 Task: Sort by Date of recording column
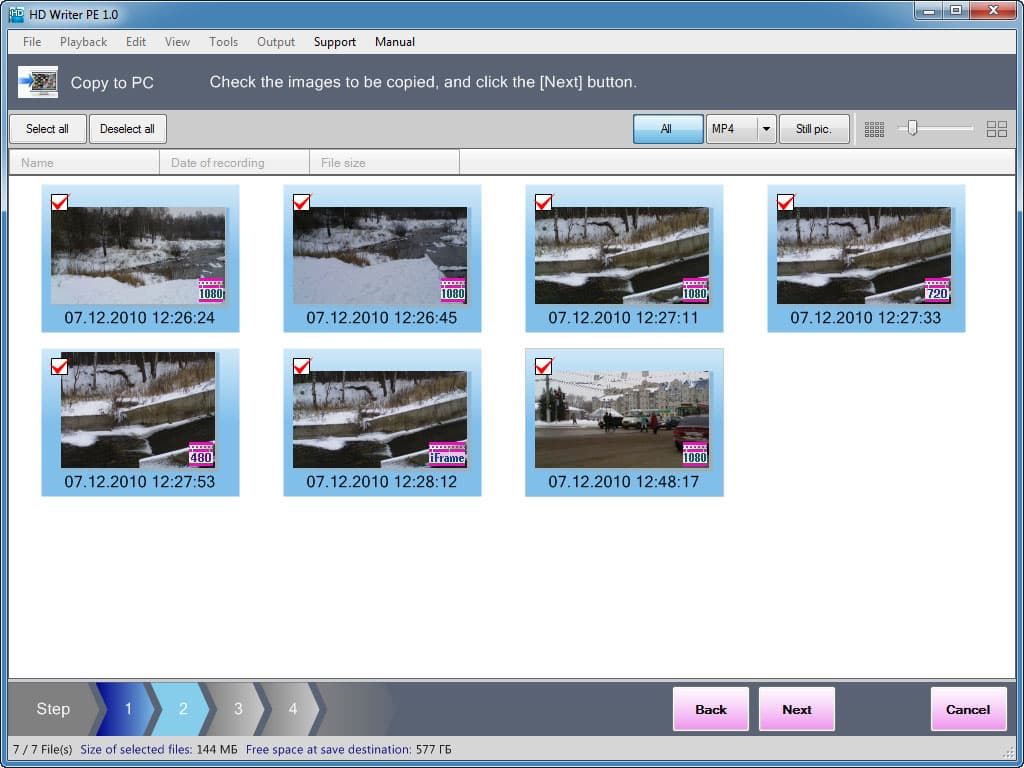pyautogui.click(x=234, y=163)
